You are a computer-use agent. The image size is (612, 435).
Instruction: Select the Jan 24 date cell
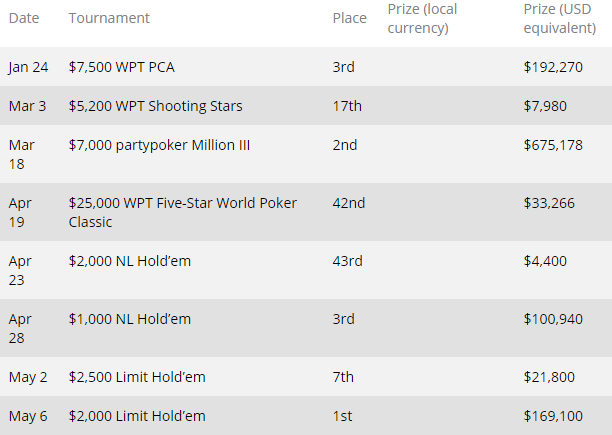[28, 67]
